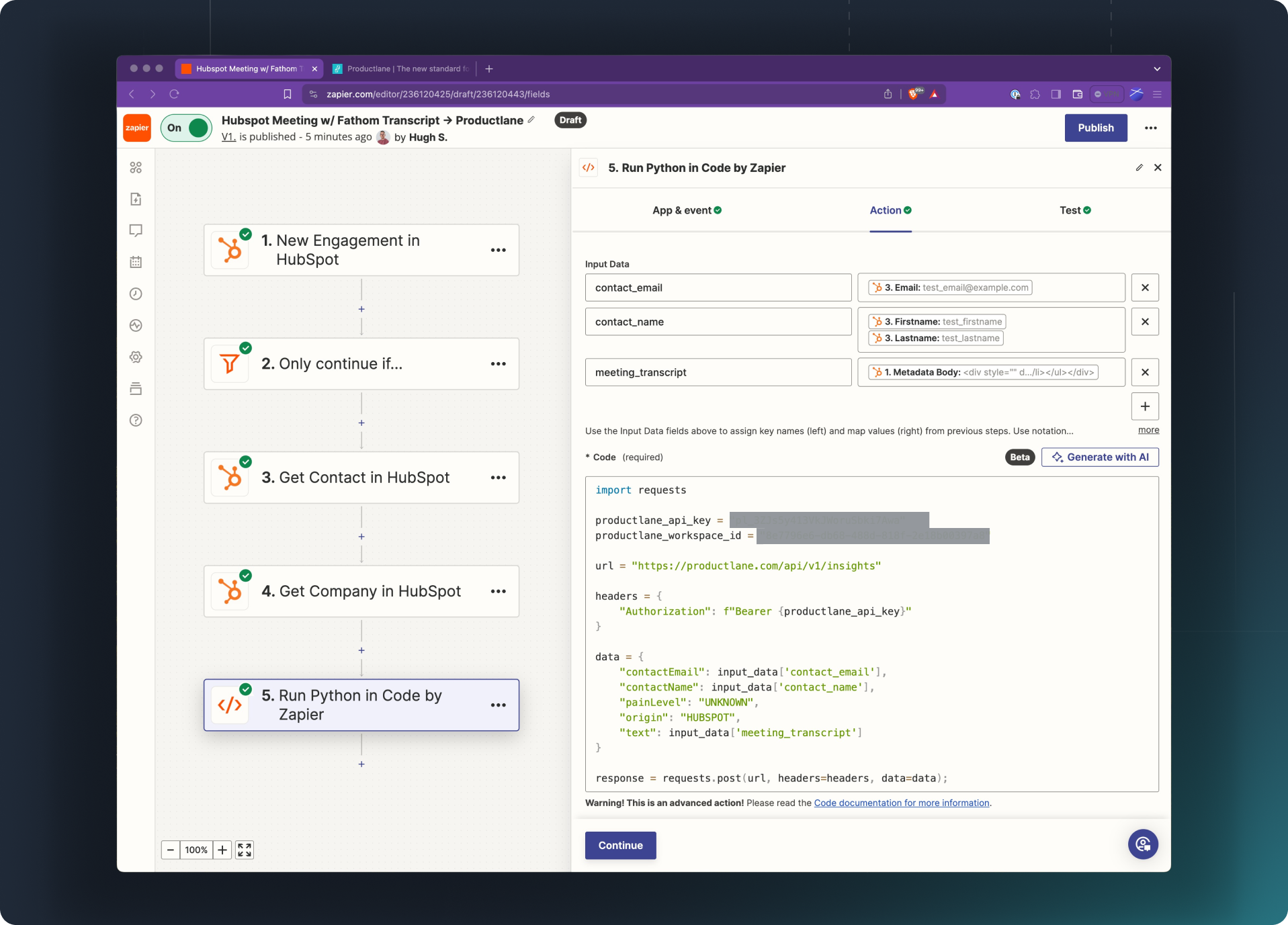Open the browser hamburger menu
The height and width of the screenshot is (925, 1288).
(x=1157, y=94)
